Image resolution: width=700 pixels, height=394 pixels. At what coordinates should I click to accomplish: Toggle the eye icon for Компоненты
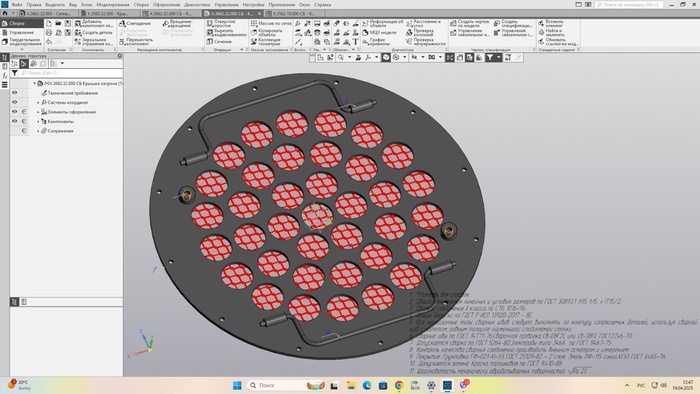(x=15, y=121)
